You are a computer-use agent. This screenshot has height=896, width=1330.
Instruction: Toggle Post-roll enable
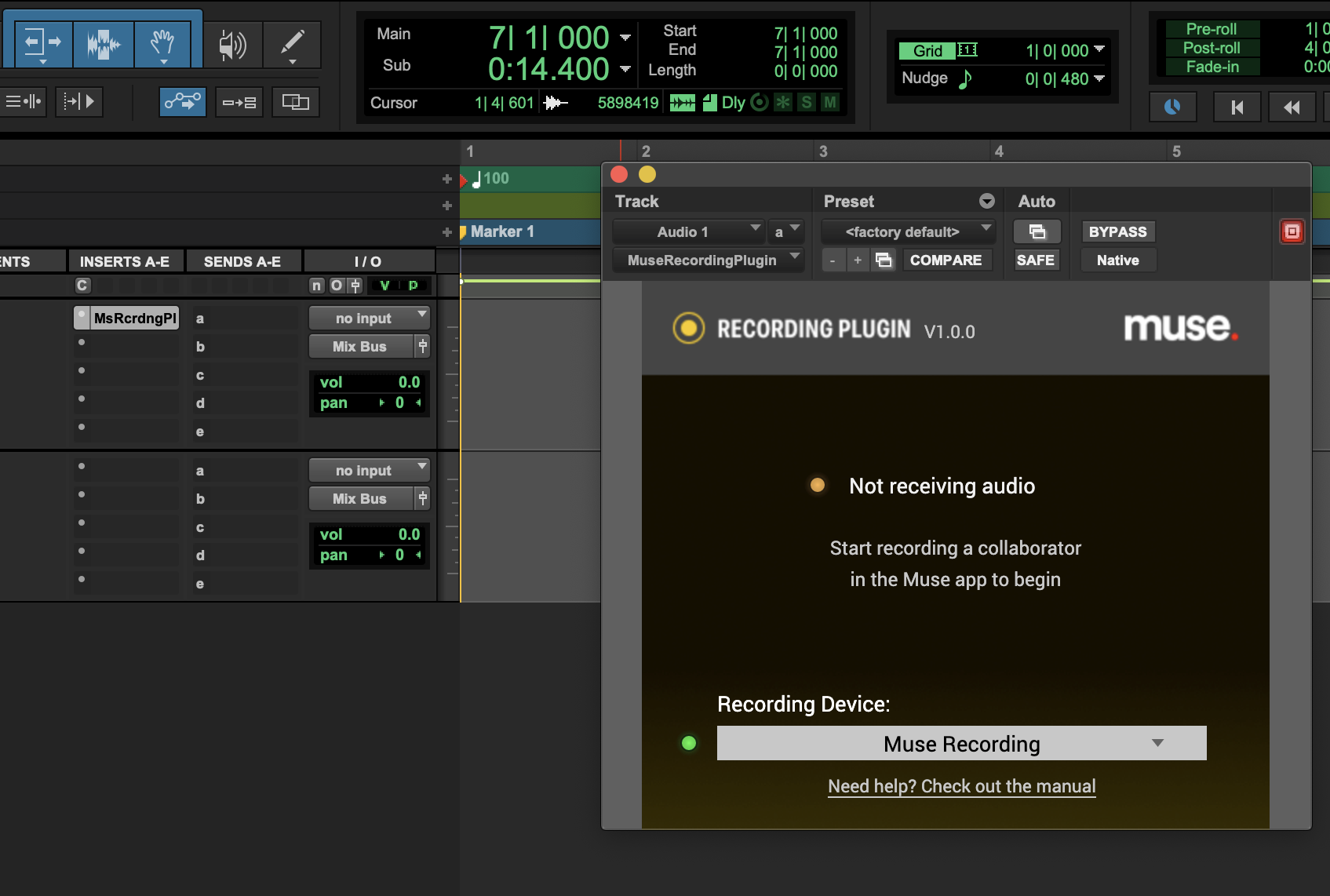click(1212, 48)
